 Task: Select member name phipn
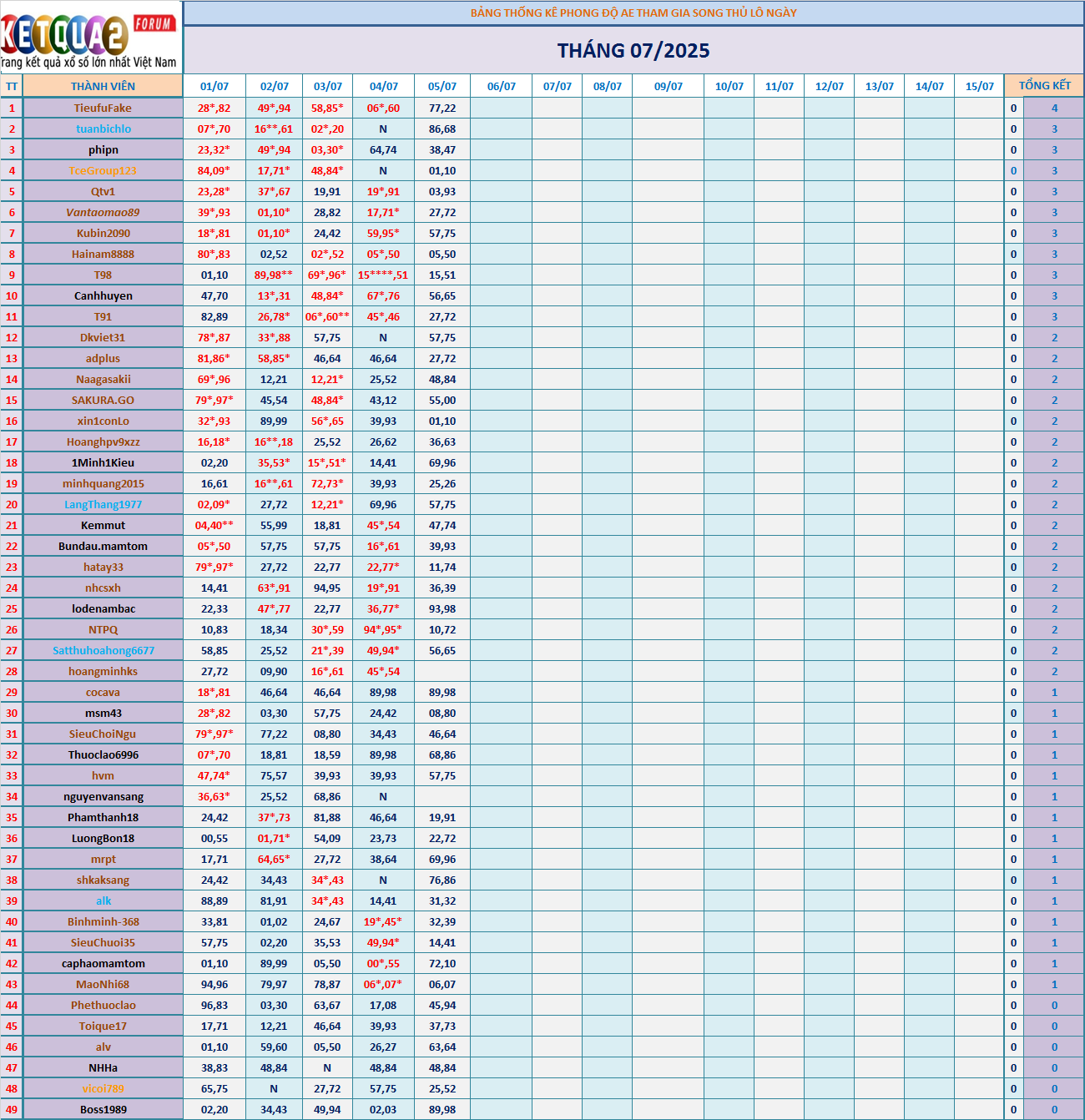[x=103, y=149]
